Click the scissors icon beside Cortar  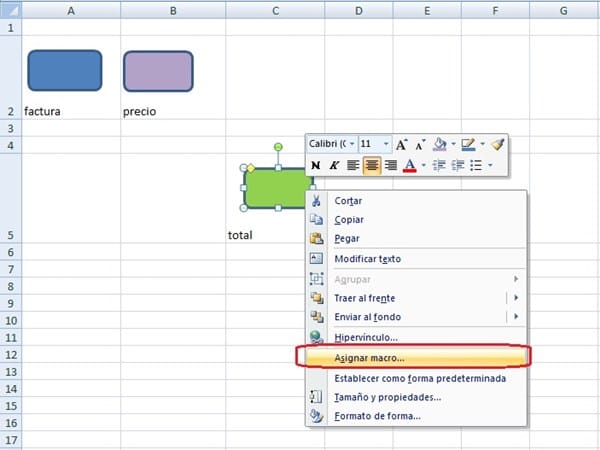(x=316, y=201)
